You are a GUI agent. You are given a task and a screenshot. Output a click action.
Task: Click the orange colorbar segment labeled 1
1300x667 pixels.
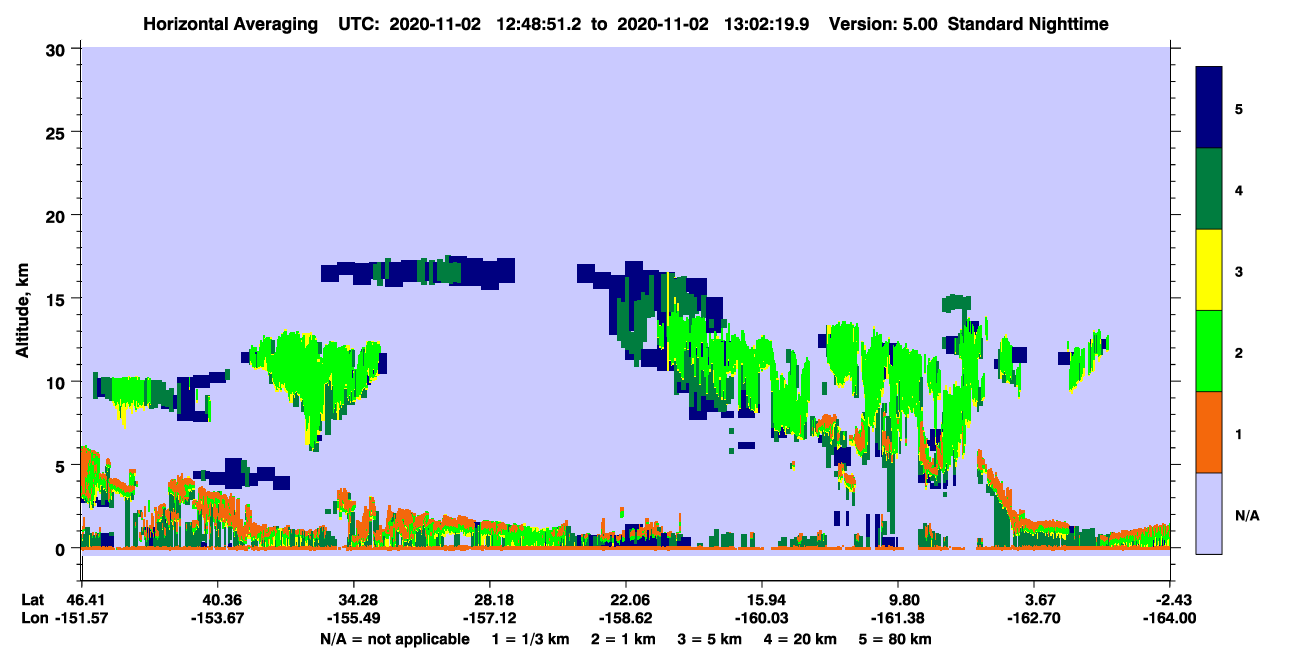coord(1209,432)
